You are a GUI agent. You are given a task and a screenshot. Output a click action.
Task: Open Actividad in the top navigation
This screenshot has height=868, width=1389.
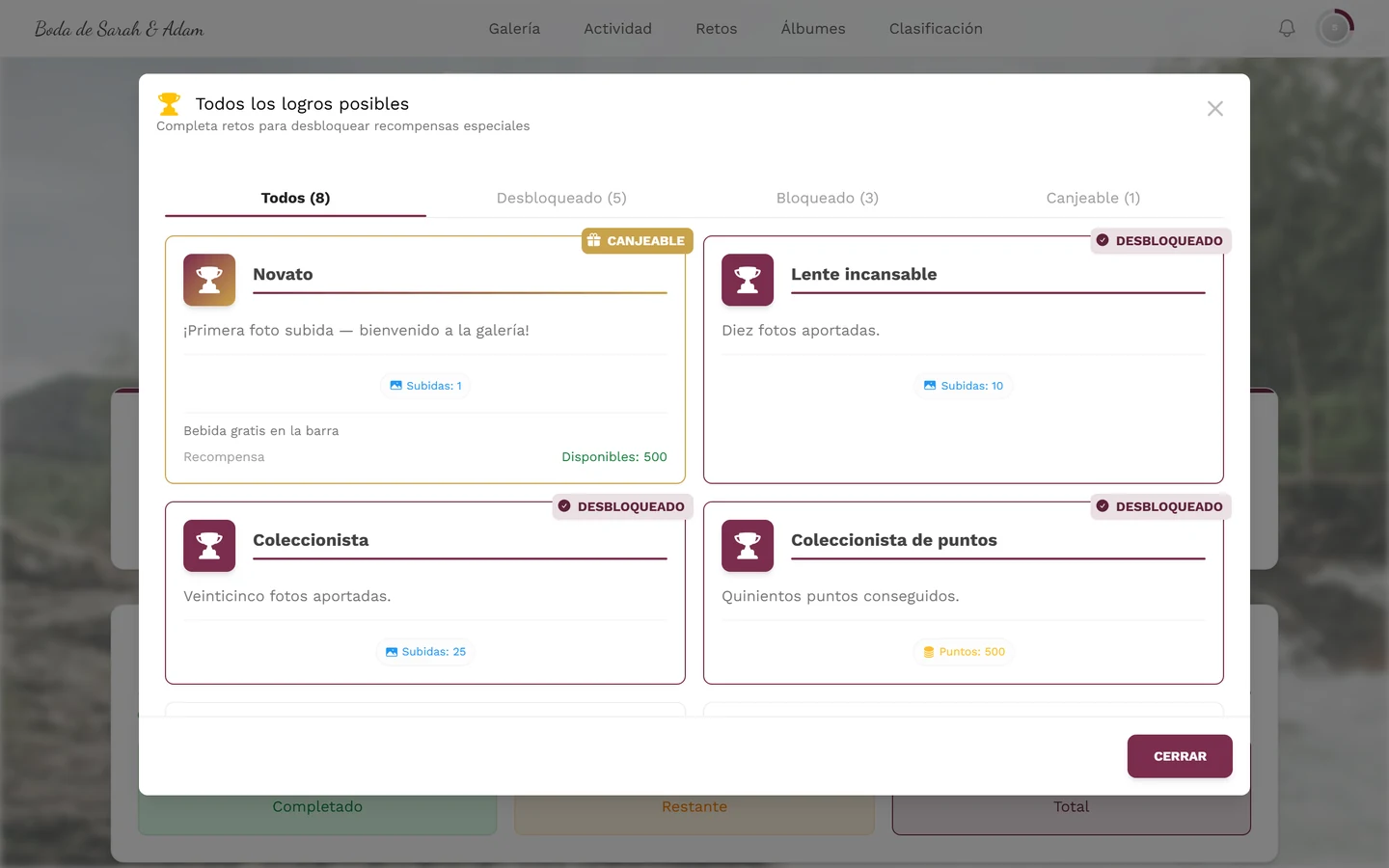click(x=617, y=29)
